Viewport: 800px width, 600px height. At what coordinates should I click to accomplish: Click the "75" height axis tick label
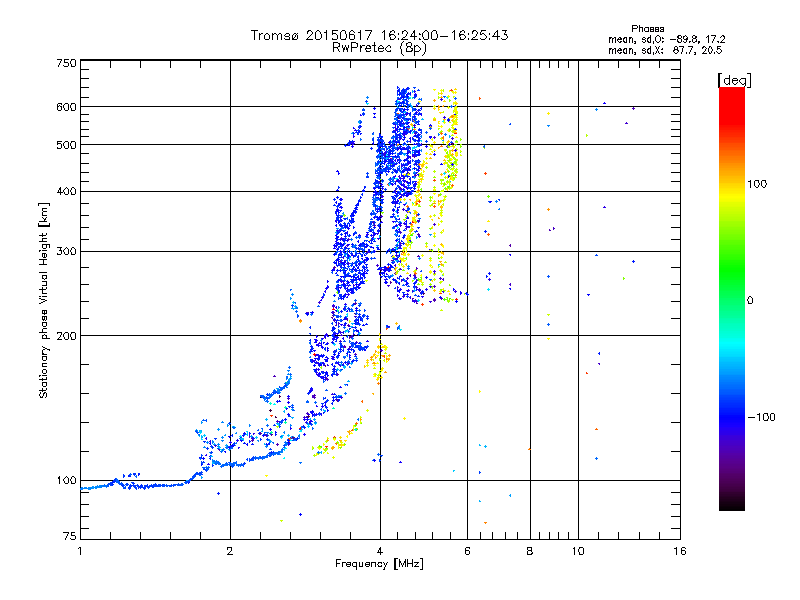point(70,536)
